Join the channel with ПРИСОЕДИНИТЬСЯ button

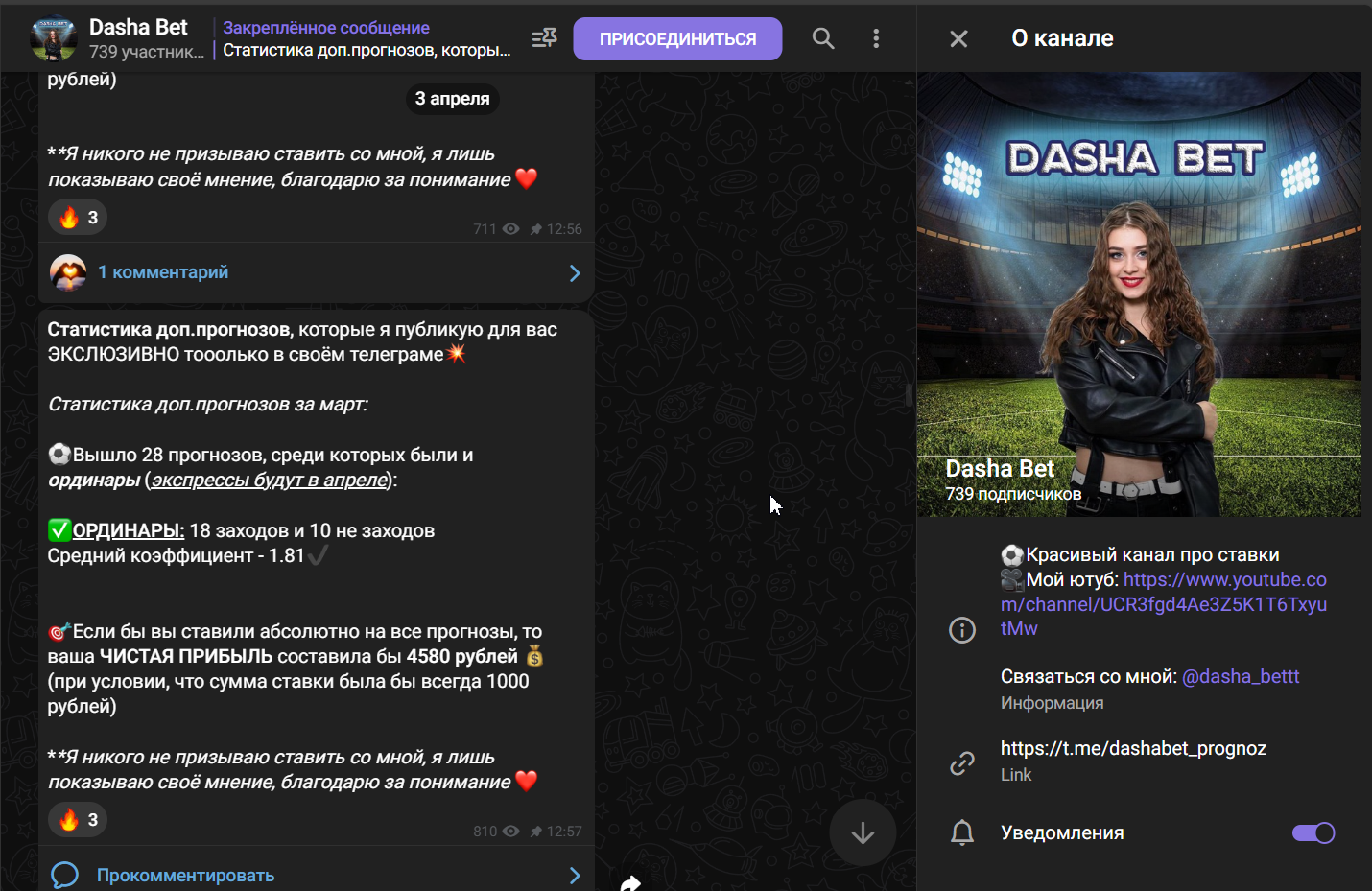click(x=677, y=38)
